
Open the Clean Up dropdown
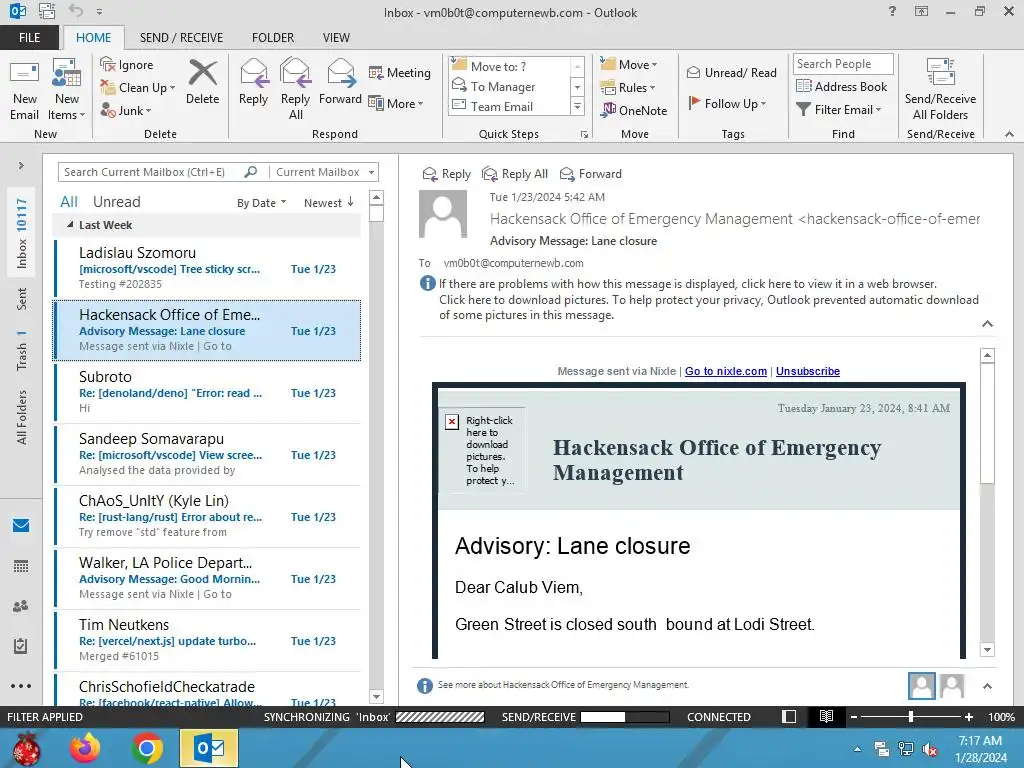(138, 88)
